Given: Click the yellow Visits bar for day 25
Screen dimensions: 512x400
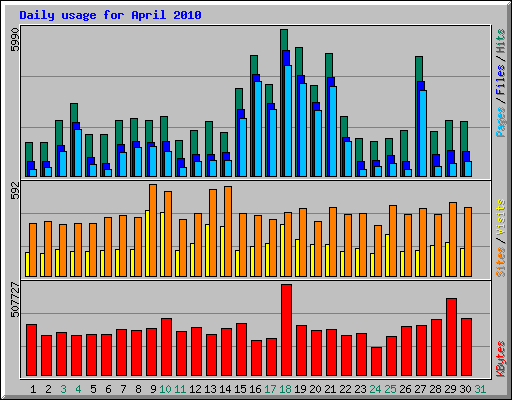Looking at the screenshot, I should click(x=387, y=255).
